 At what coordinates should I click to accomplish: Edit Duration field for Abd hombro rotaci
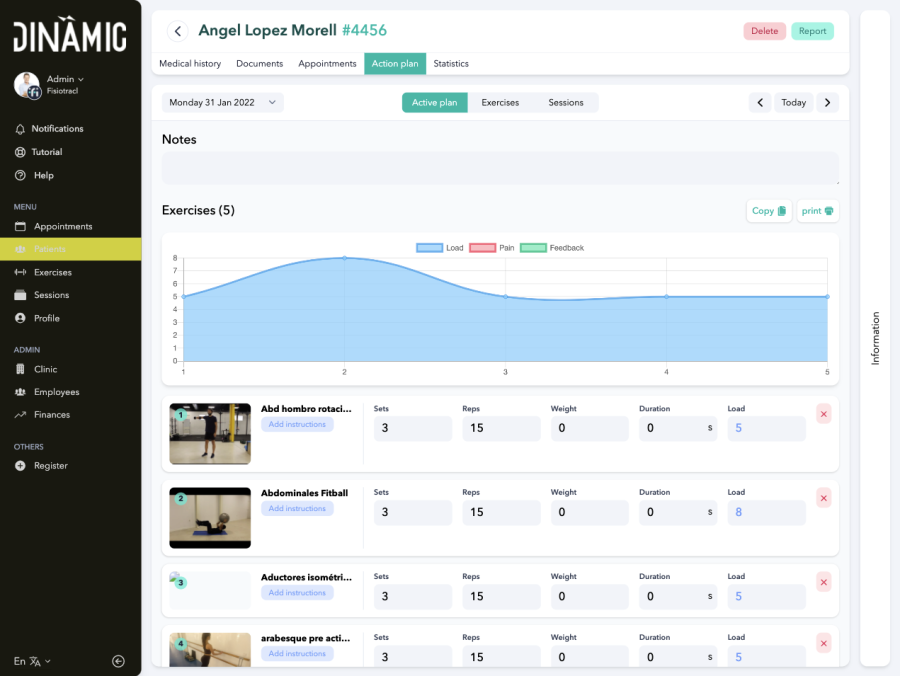click(x=678, y=428)
